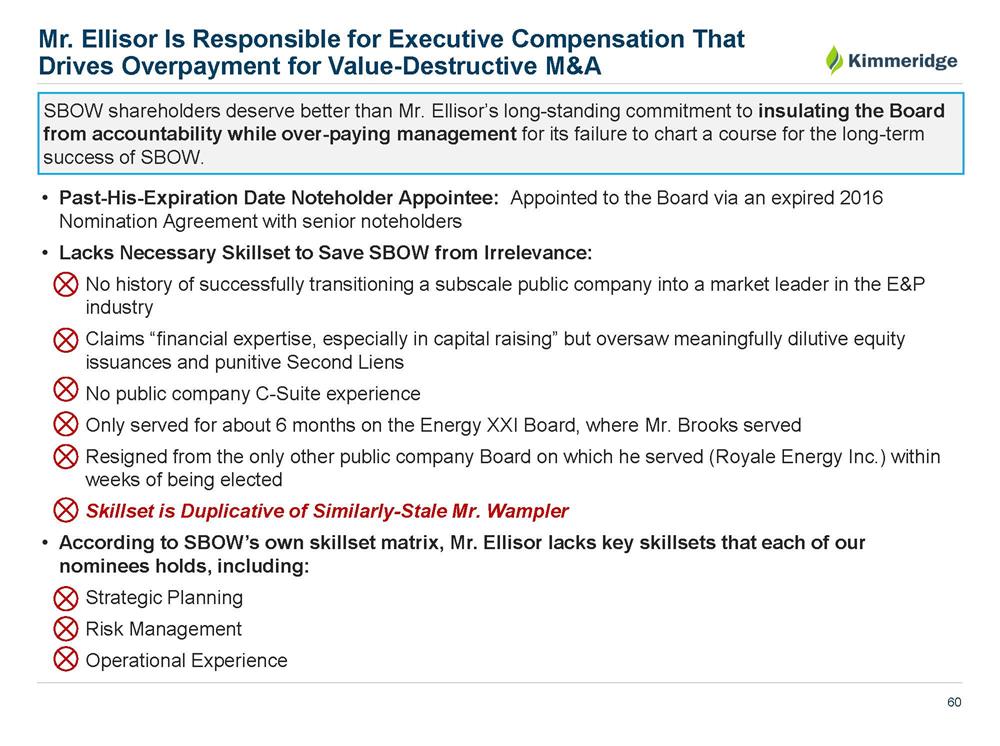Click "Lacks Necessary Skillset to Save SBOW" heading

coord(325,251)
